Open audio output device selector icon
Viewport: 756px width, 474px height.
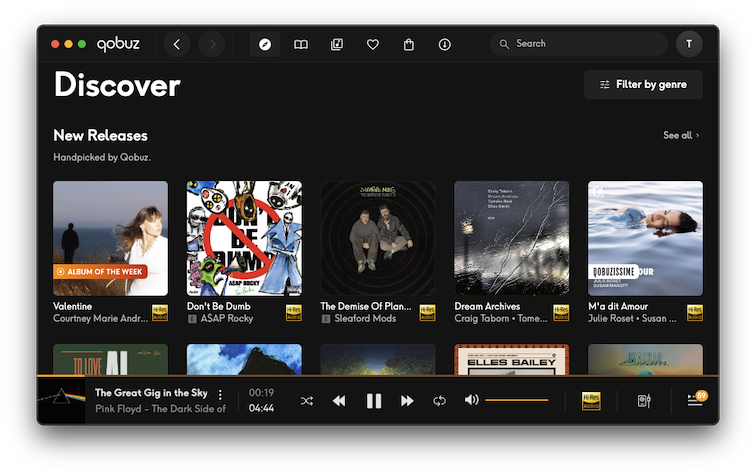coord(644,400)
